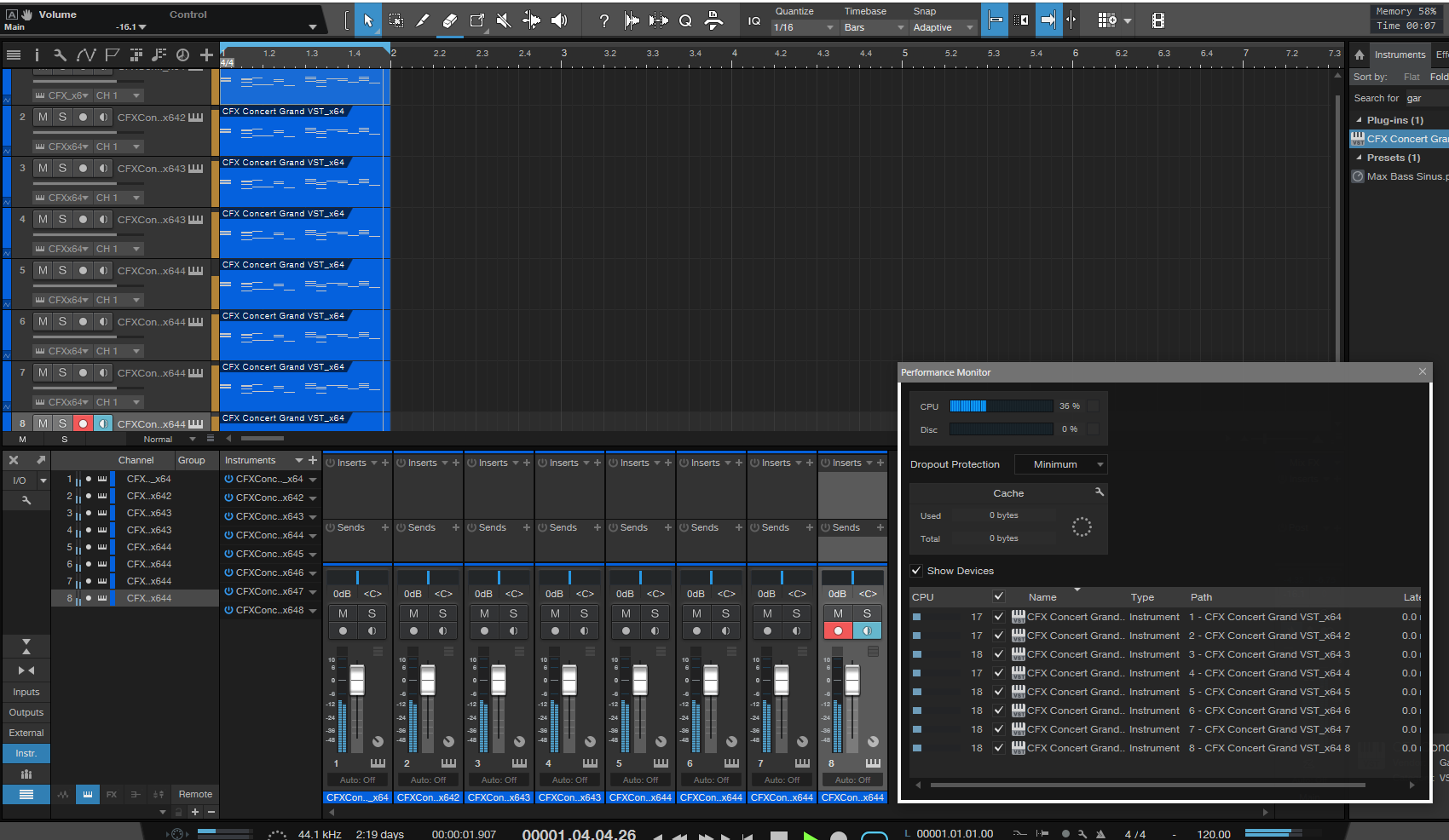Open the browser Home icon

pos(1360,55)
